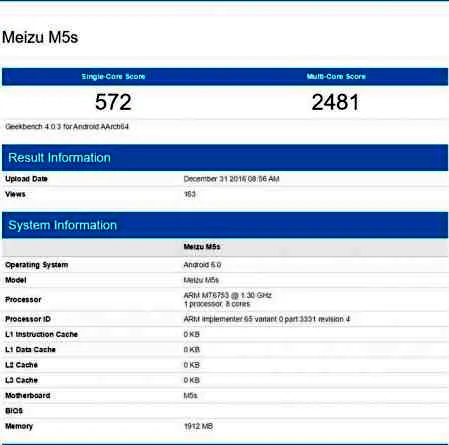Click the System Information section header

point(62,225)
